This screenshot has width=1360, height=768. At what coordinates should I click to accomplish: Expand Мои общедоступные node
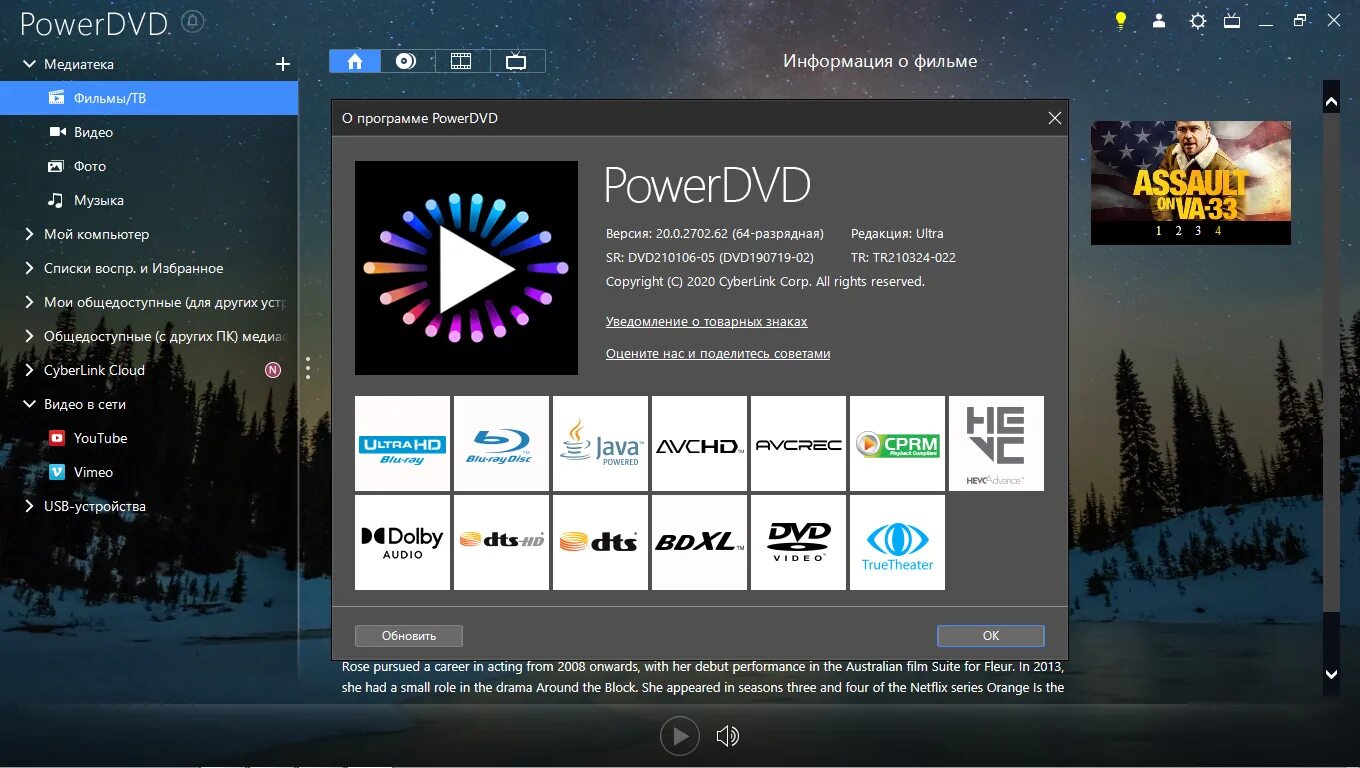28,302
